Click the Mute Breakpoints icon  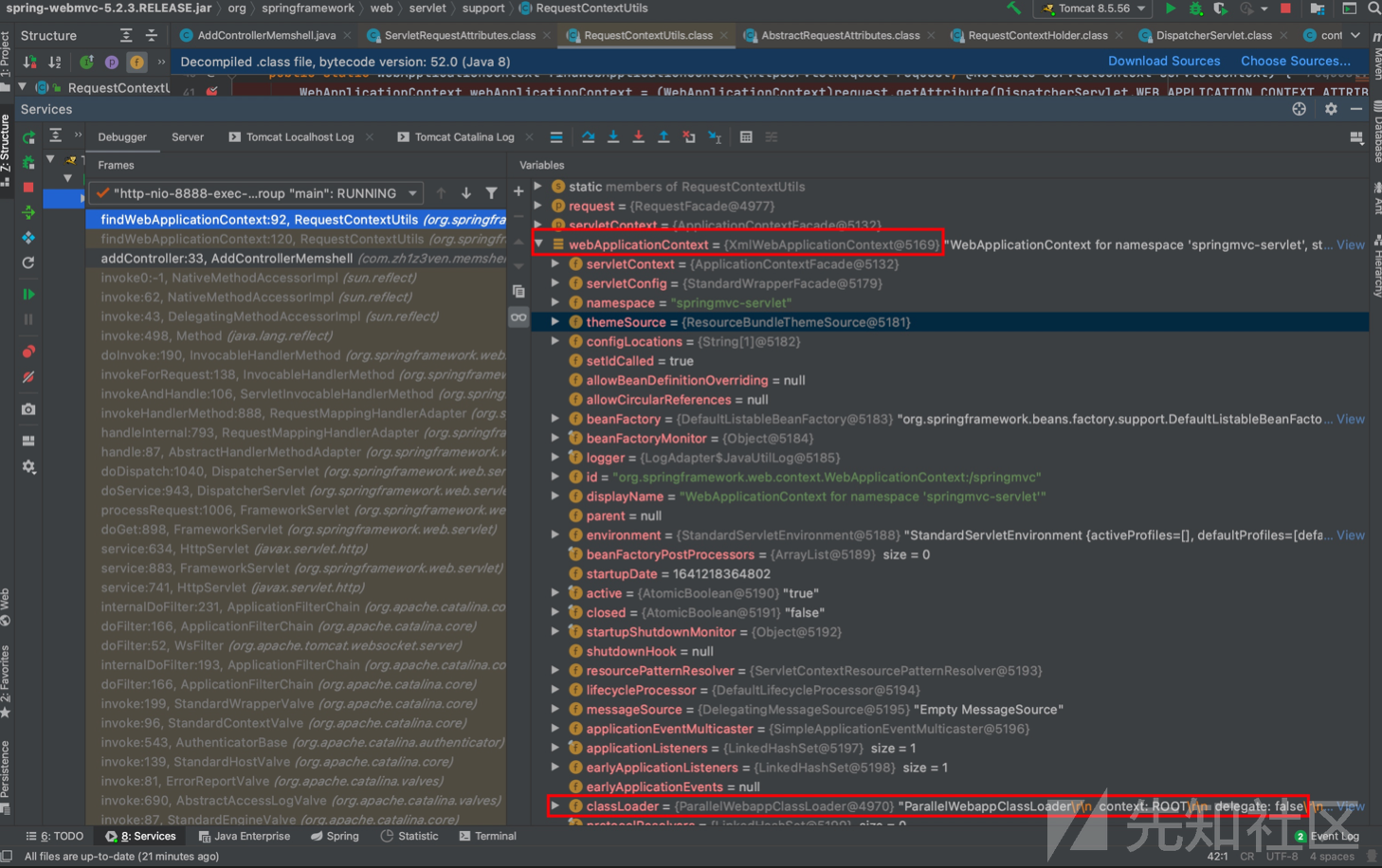(28, 377)
